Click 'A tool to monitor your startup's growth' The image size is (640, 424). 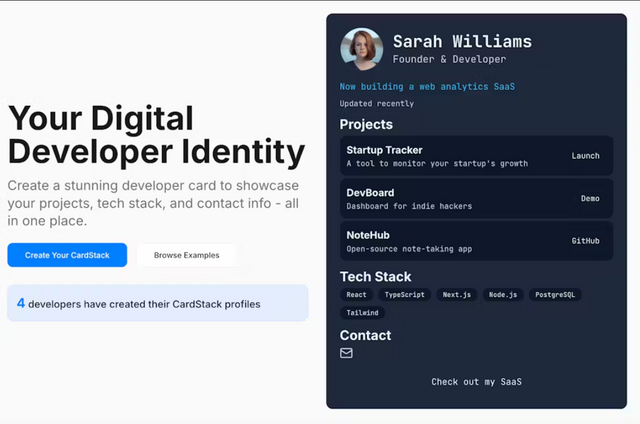point(437,164)
